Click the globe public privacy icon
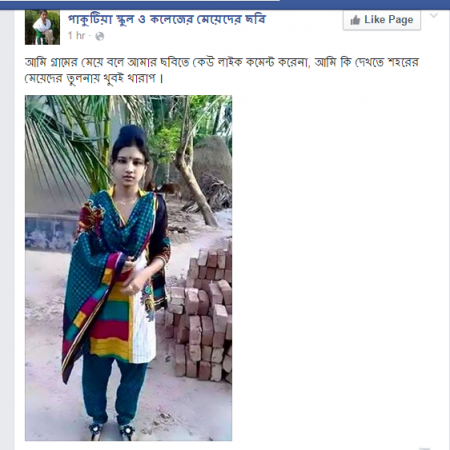This screenshot has height=450, width=450. coord(100,36)
